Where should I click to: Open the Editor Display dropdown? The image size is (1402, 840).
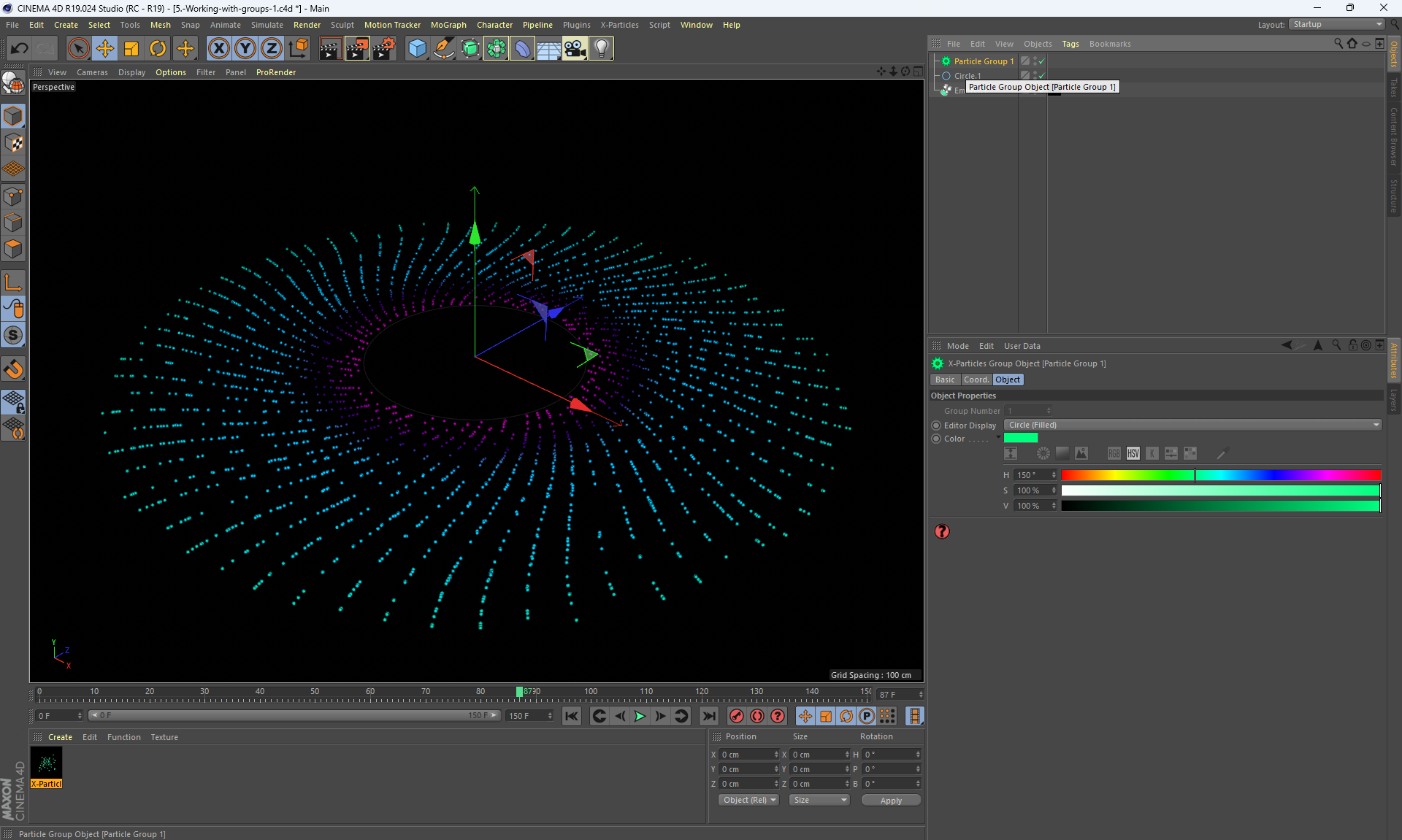[x=1192, y=425]
